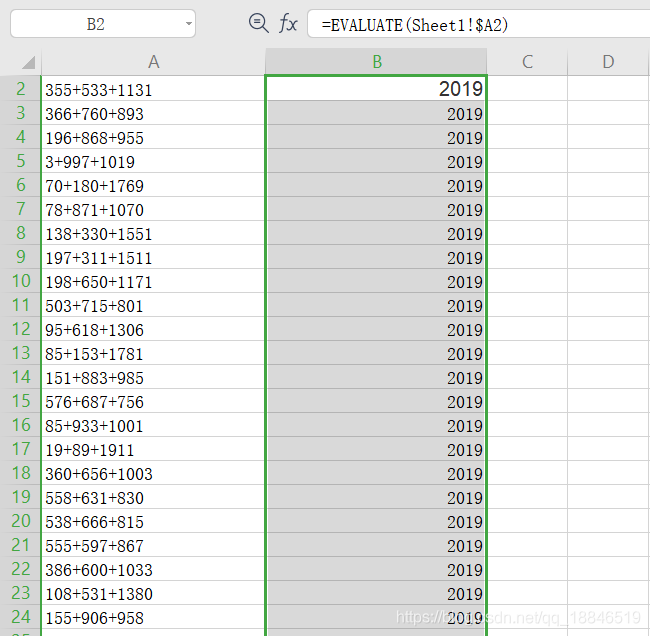Select row 3 header
The width and height of the screenshot is (650, 636).
coord(21,113)
